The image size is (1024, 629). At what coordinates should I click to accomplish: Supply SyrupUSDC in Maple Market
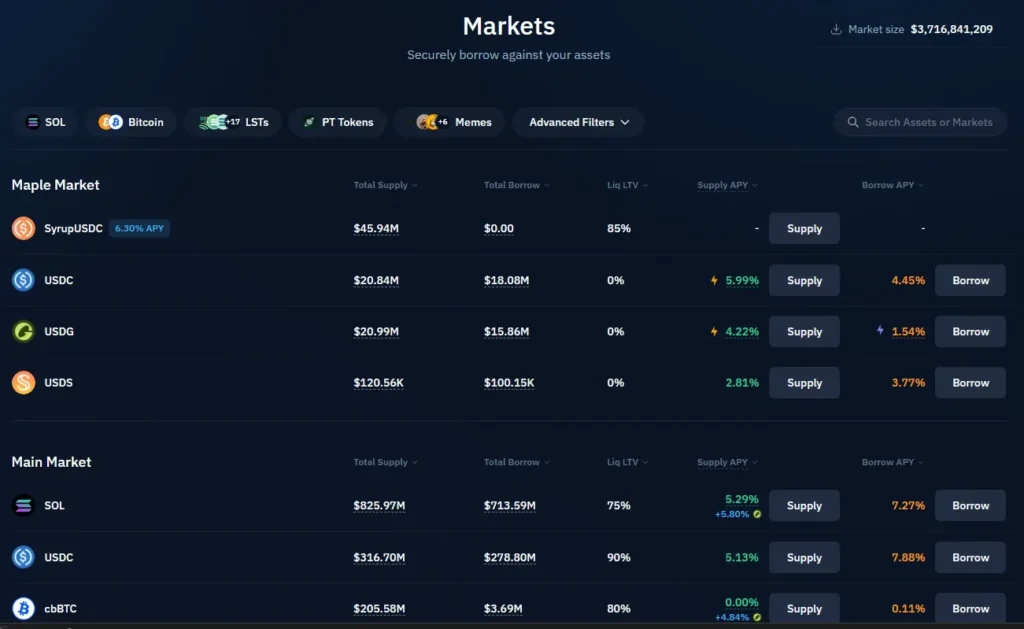[x=804, y=229]
